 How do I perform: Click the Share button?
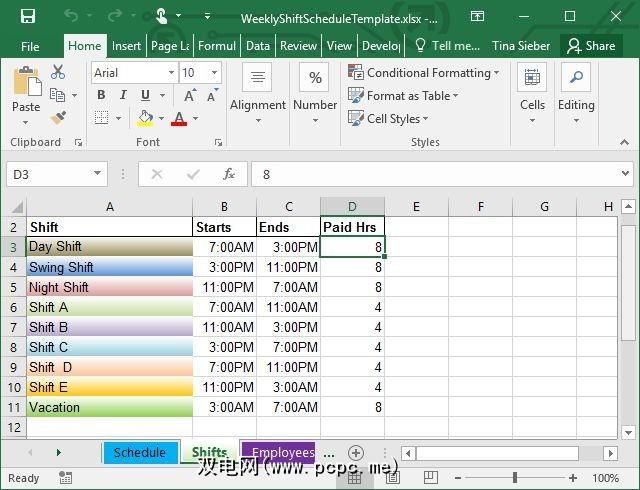click(591, 46)
